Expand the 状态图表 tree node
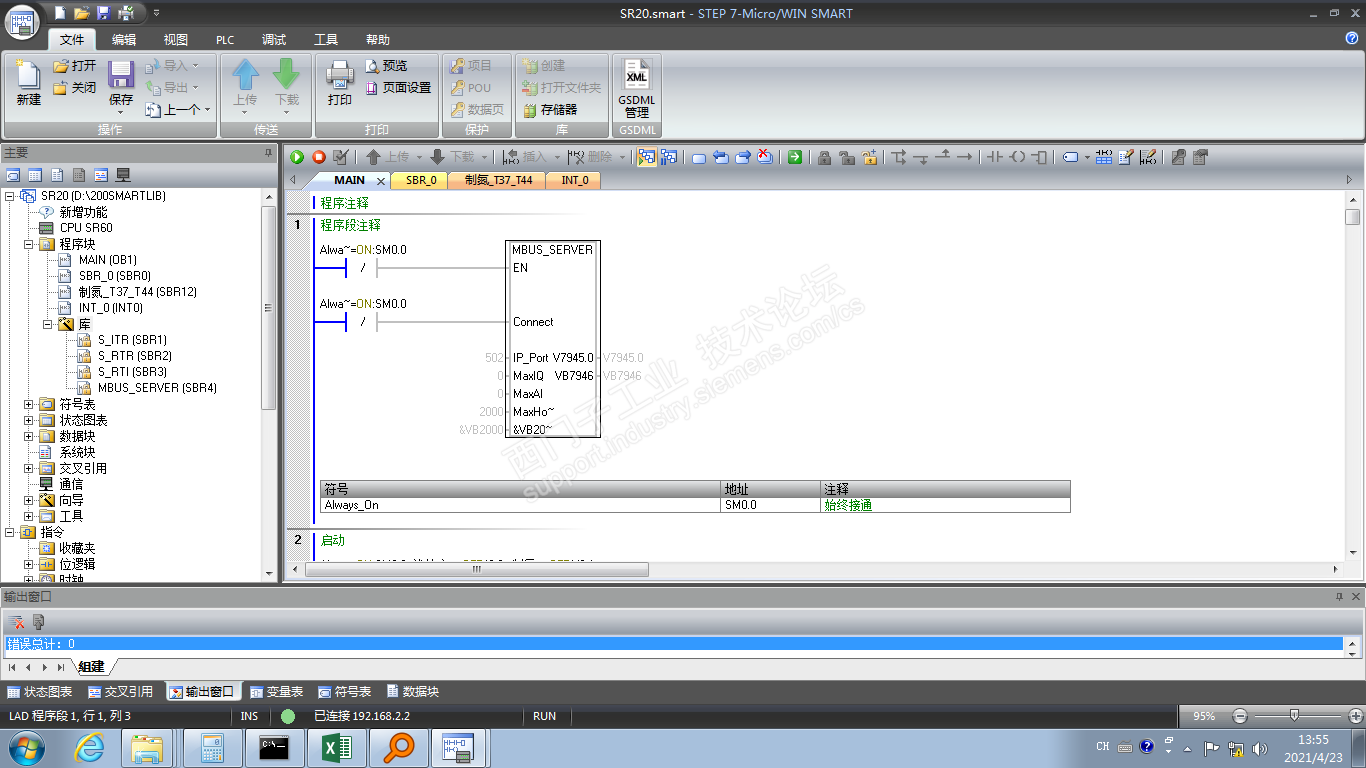 tap(29, 420)
